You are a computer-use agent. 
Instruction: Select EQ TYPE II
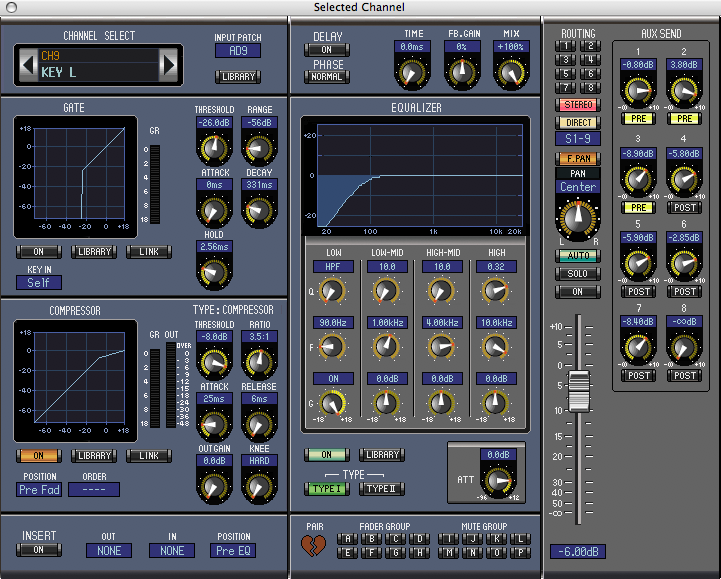(382, 489)
